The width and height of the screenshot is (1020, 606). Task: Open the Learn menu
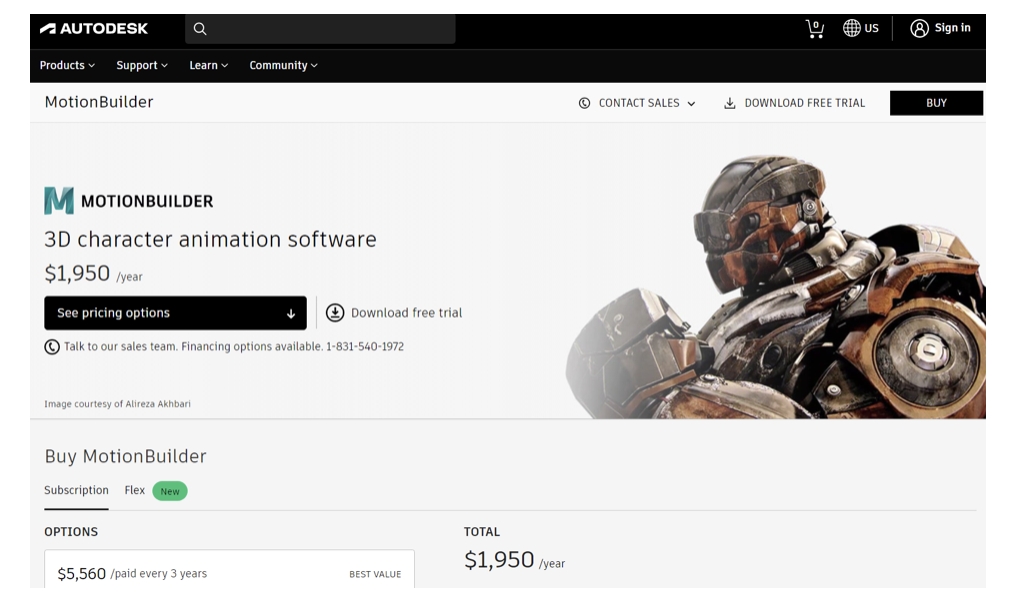[208, 65]
